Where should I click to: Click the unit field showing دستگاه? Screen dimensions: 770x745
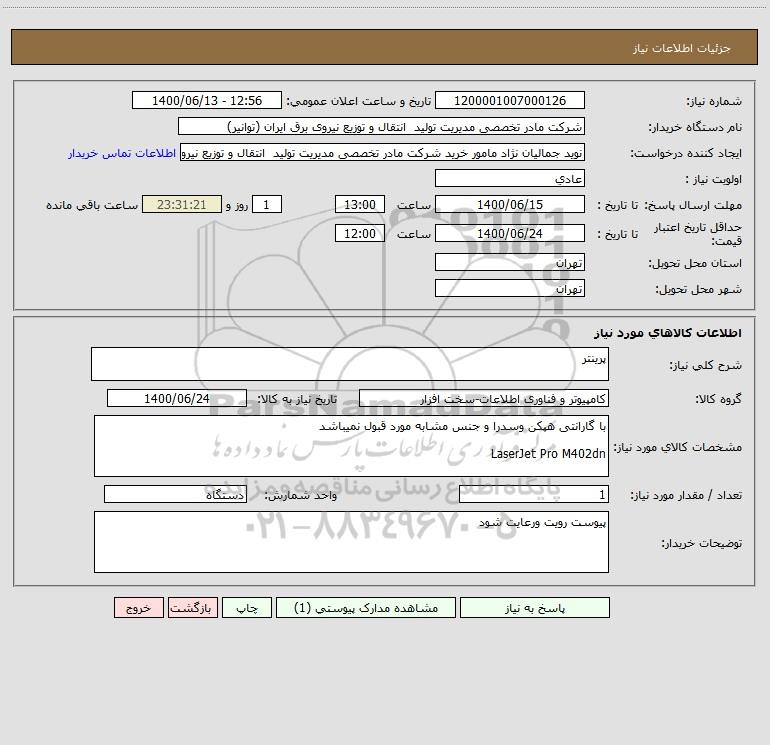175,495
